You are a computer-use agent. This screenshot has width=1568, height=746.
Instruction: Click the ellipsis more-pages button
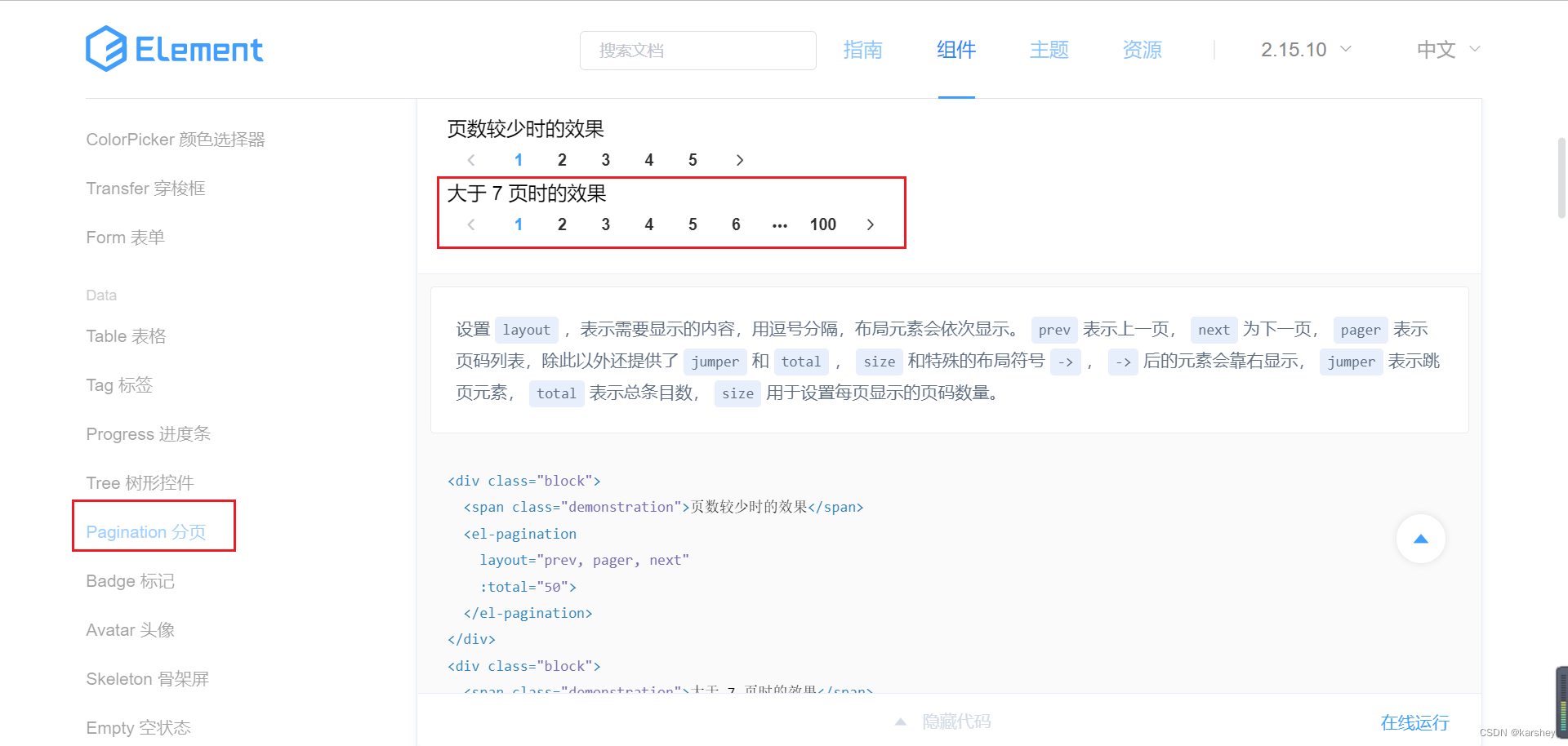point(780,224)
